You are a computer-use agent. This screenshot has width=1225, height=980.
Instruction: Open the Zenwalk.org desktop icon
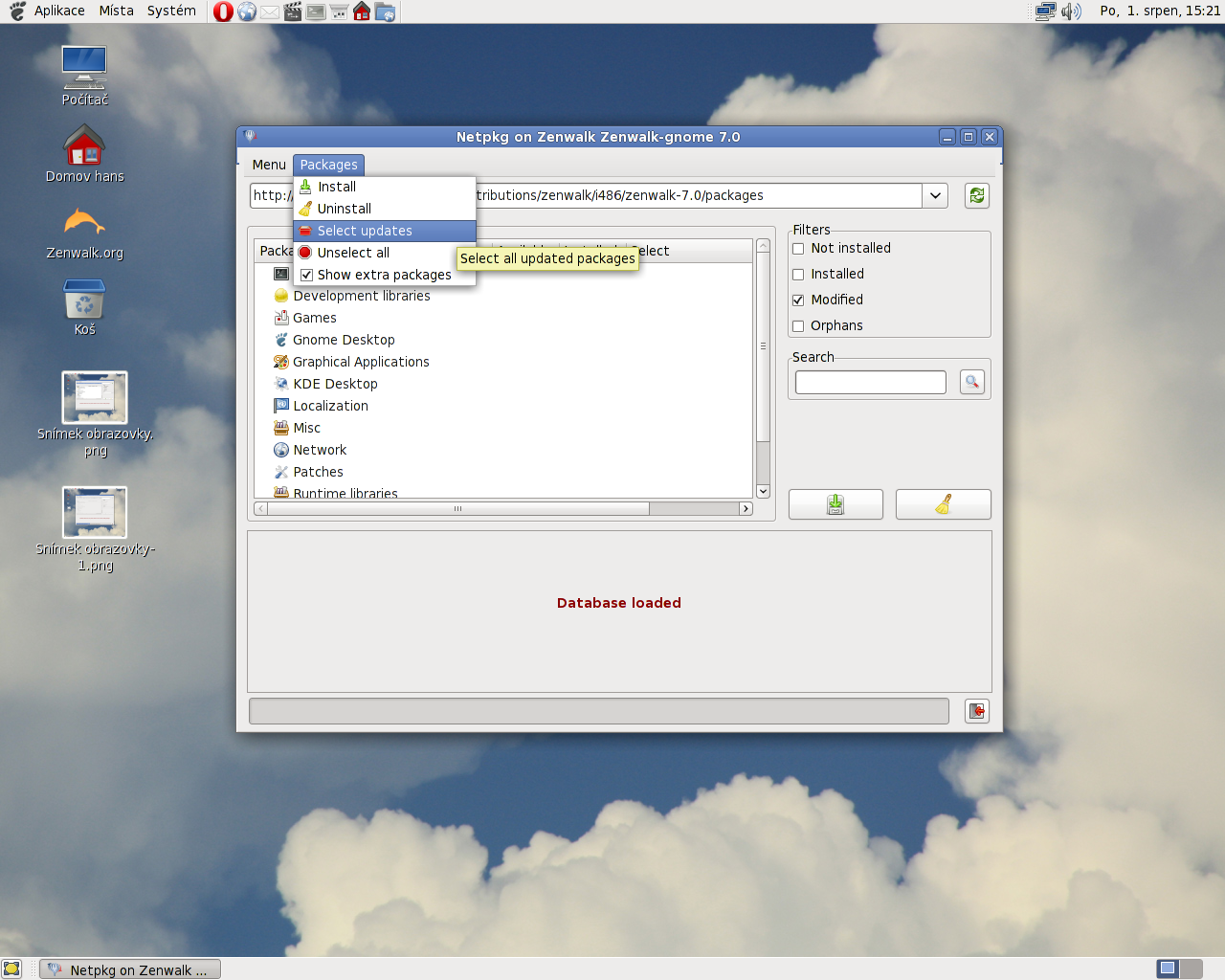click(84, 233)
